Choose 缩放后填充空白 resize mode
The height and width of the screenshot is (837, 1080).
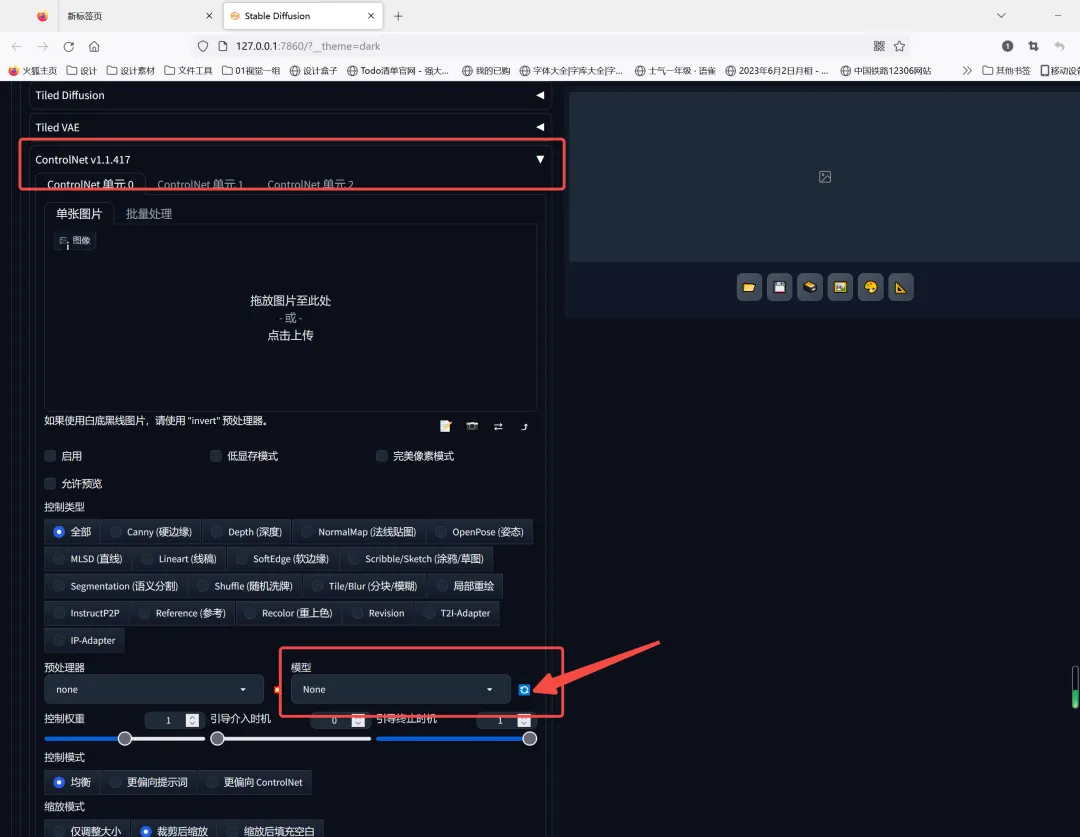tap(271, 831)
